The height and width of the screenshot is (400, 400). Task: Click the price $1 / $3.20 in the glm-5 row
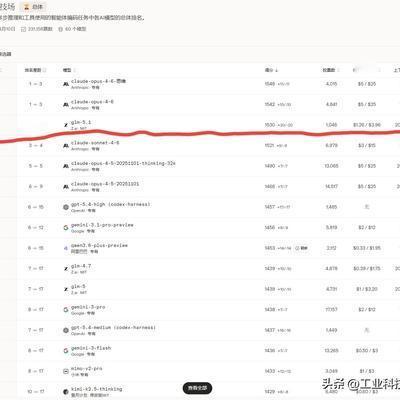pyautogui.click(x=367, y=289)
